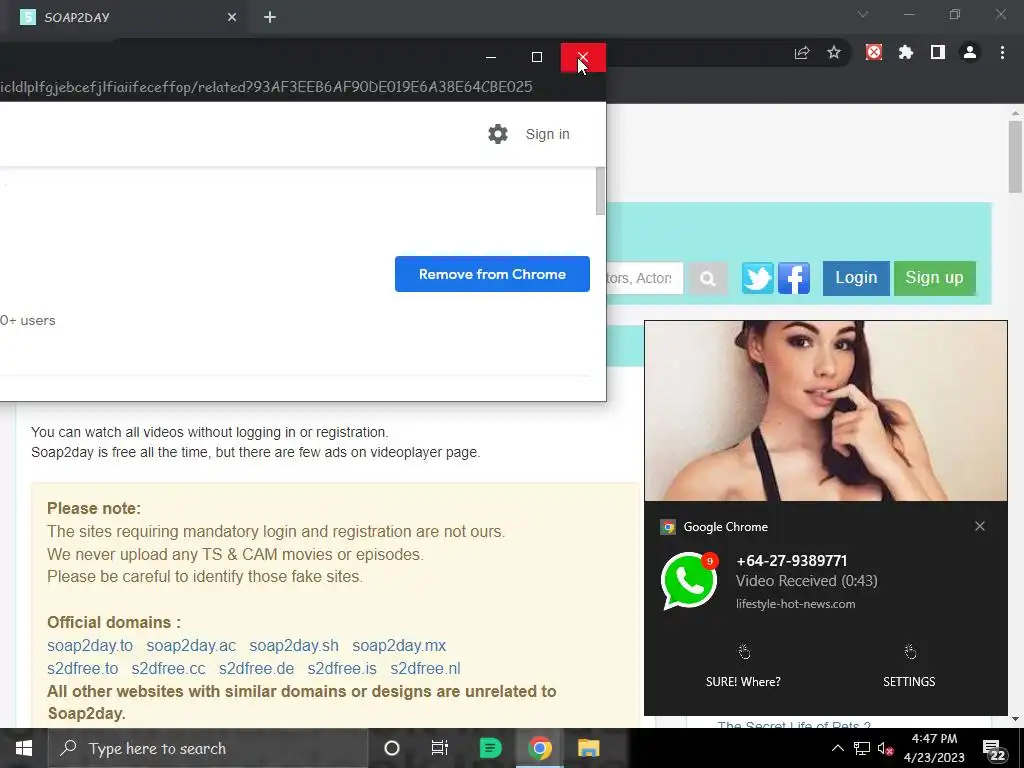Click the Login button
This screenshot has width=1024, height=768.
[x=856, y=278]
